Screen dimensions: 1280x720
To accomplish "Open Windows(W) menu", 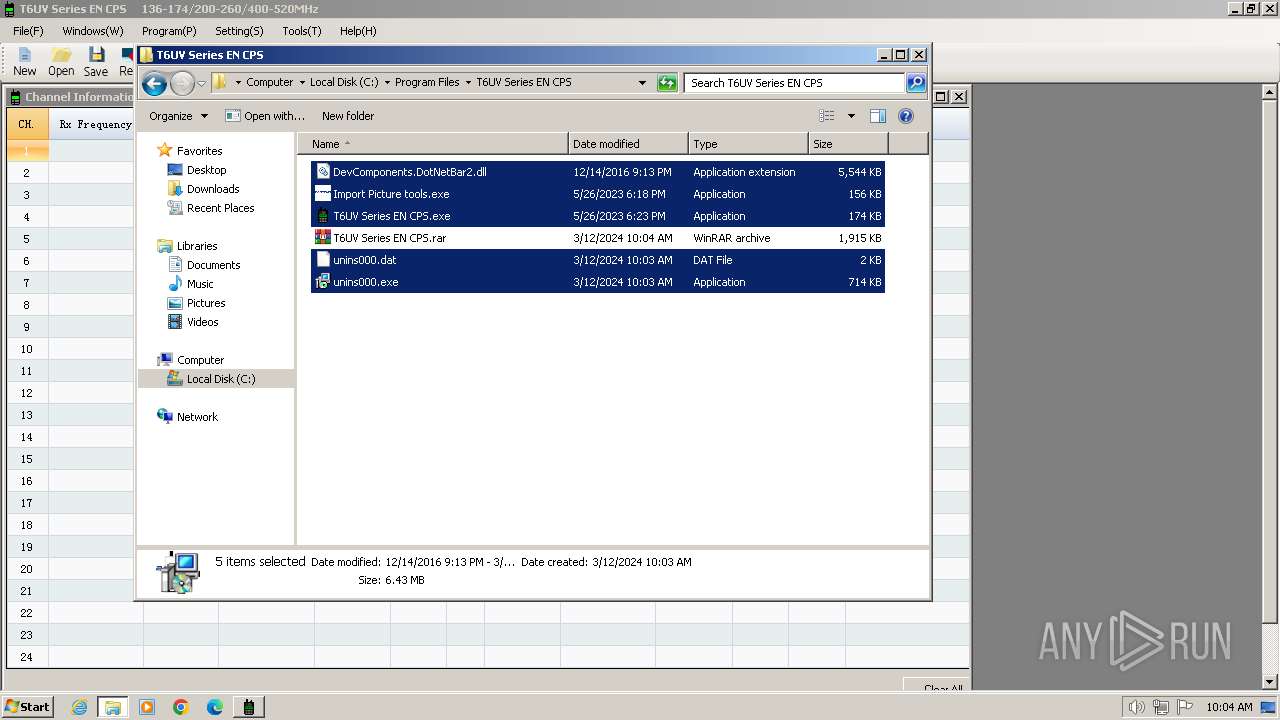I will point(93,31).
